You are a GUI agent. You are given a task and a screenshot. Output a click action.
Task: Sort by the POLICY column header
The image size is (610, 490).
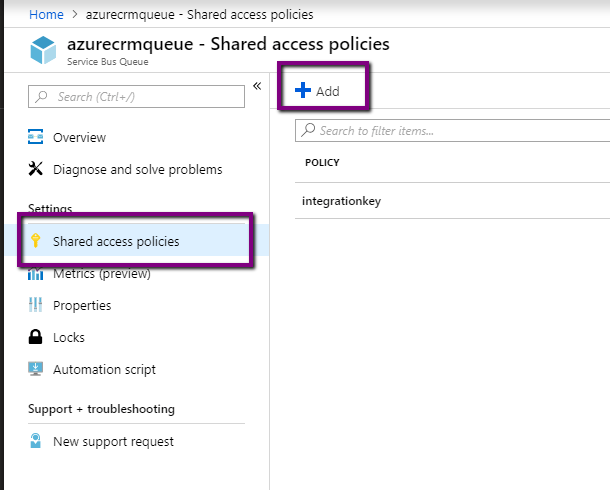(x=321, y=162)
